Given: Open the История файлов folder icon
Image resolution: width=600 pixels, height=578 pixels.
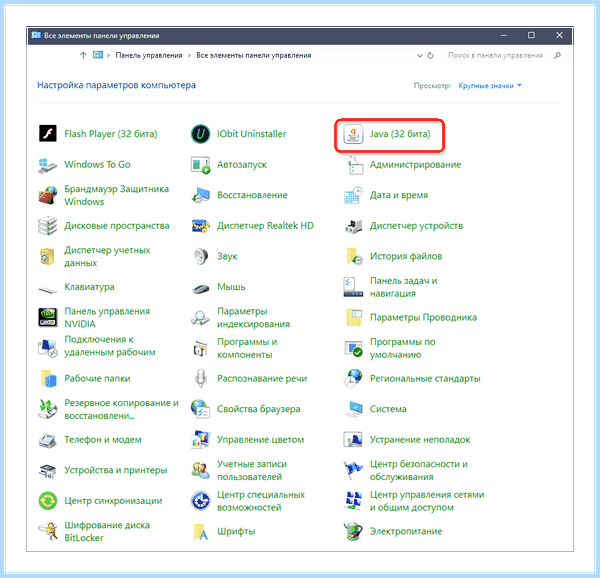Looking at the screenshot, I should pos(354,256).
